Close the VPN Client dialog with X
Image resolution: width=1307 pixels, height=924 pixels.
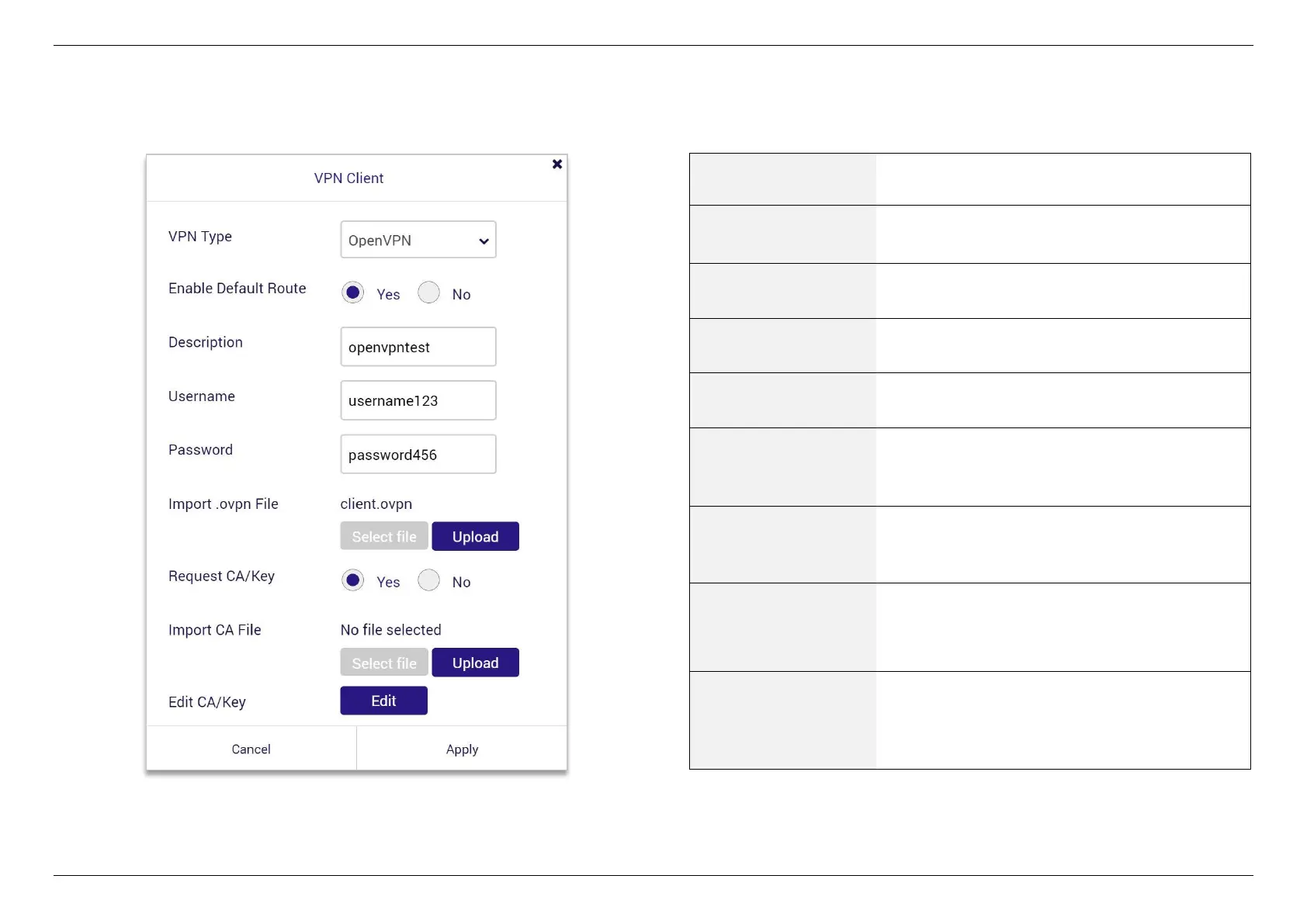tap(557, 164)
